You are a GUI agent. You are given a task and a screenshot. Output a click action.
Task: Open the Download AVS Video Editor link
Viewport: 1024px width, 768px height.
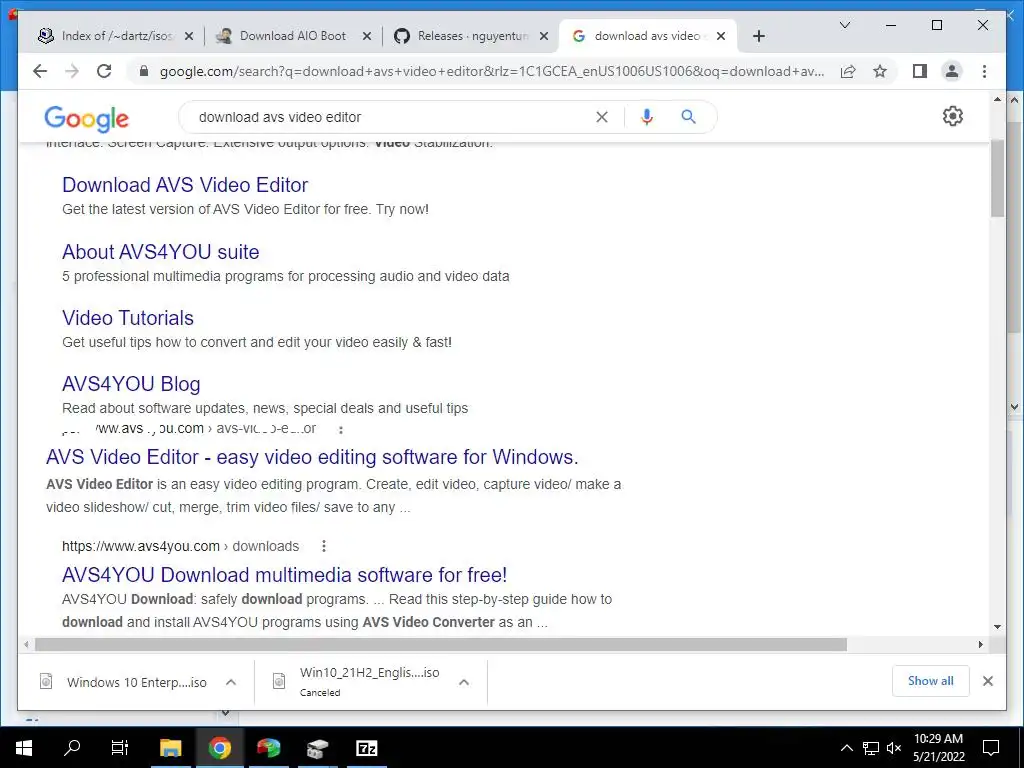pyautogui.click(x=185, y=185)
